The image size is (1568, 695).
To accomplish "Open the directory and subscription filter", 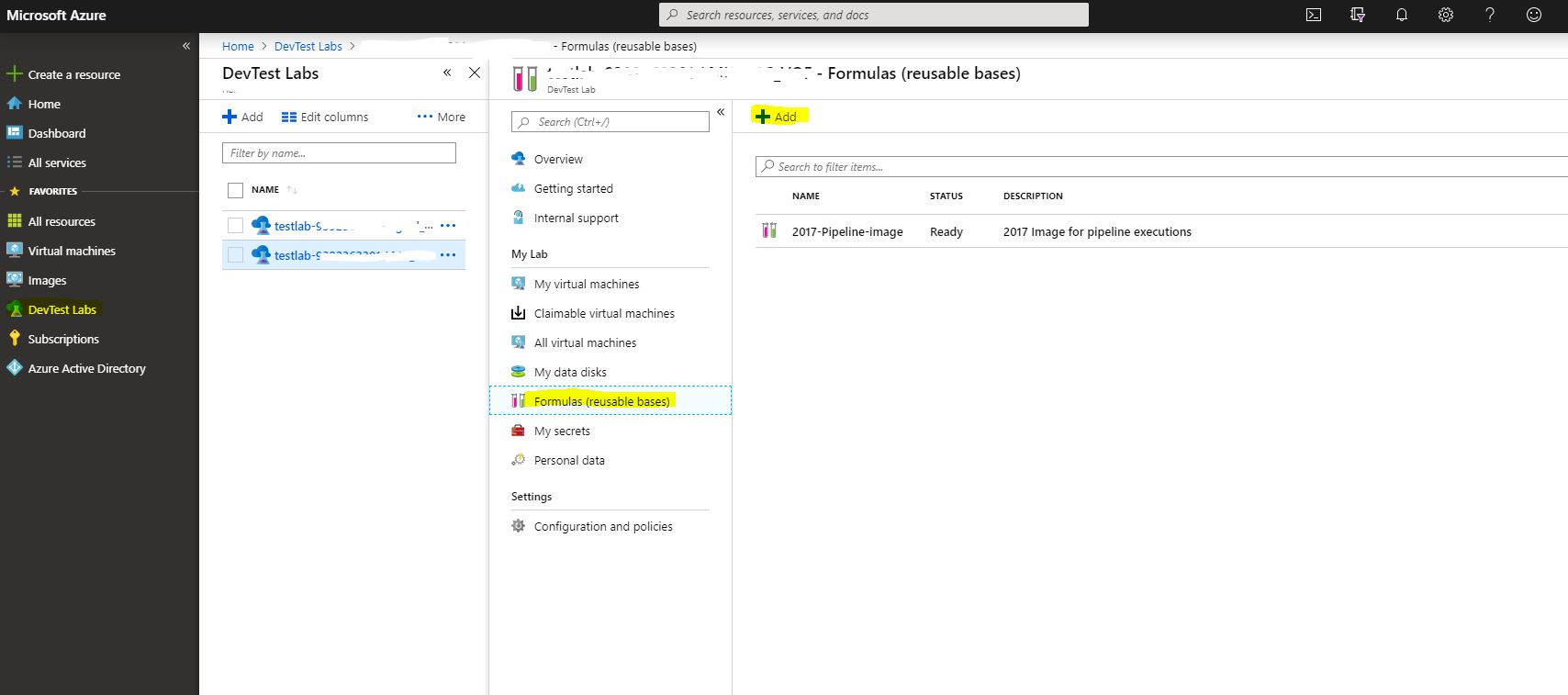I will [x=1358, y=15].
